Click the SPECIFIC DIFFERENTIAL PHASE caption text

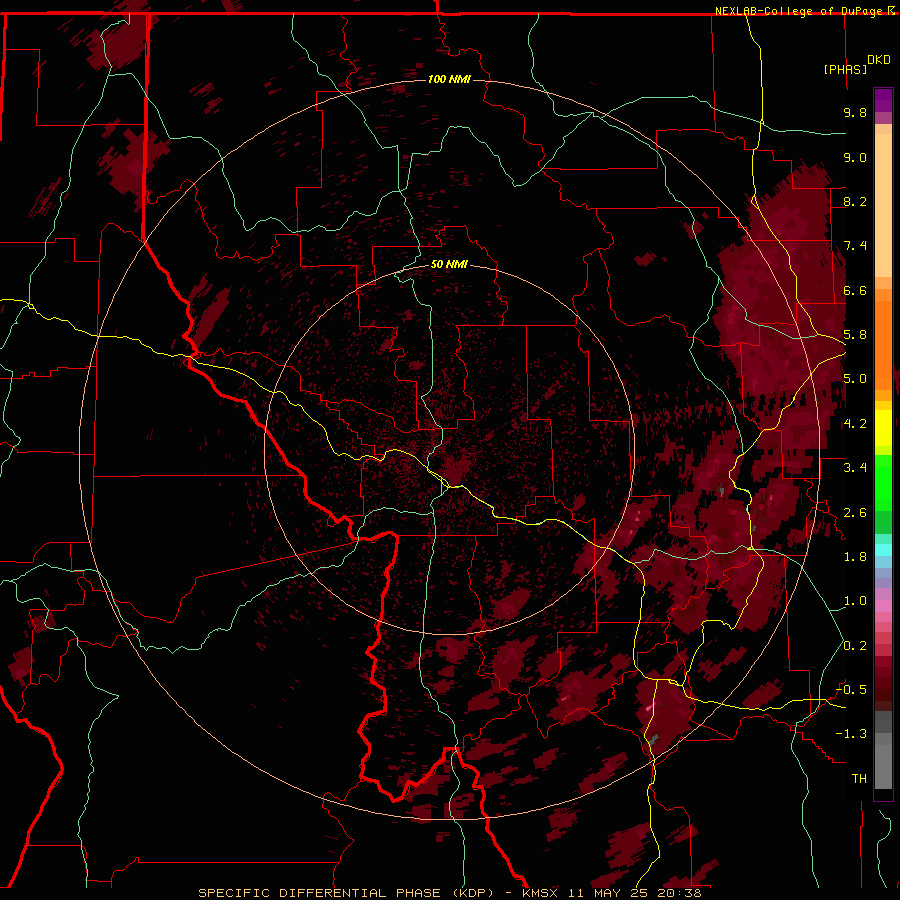pos(319,893)
